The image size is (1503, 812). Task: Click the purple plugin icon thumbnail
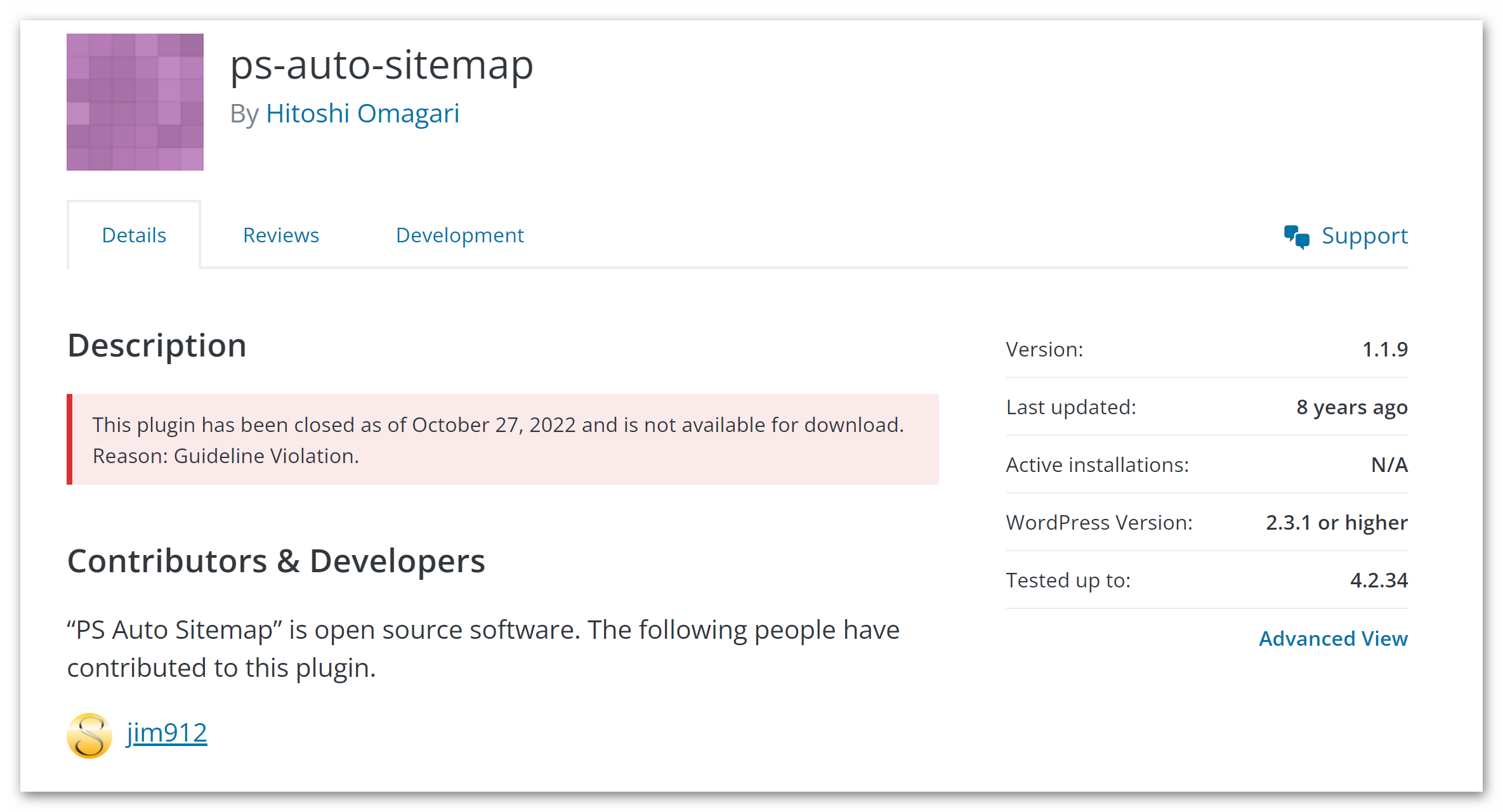point(135,102)
